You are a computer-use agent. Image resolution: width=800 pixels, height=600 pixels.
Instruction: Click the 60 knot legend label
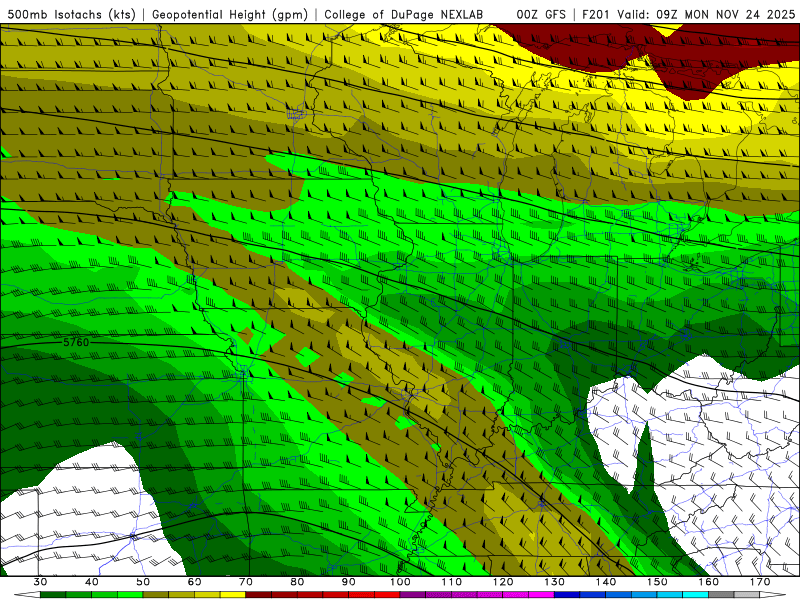(194, 582)
